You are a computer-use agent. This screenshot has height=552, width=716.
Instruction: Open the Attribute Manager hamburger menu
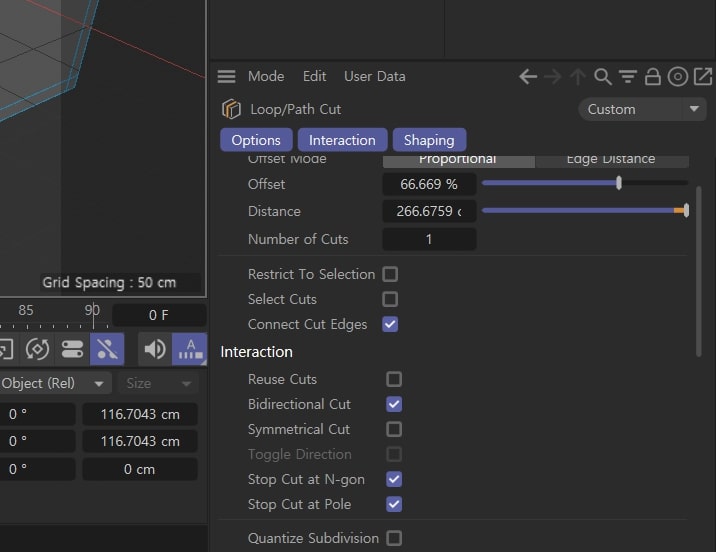tap(226, 76)
